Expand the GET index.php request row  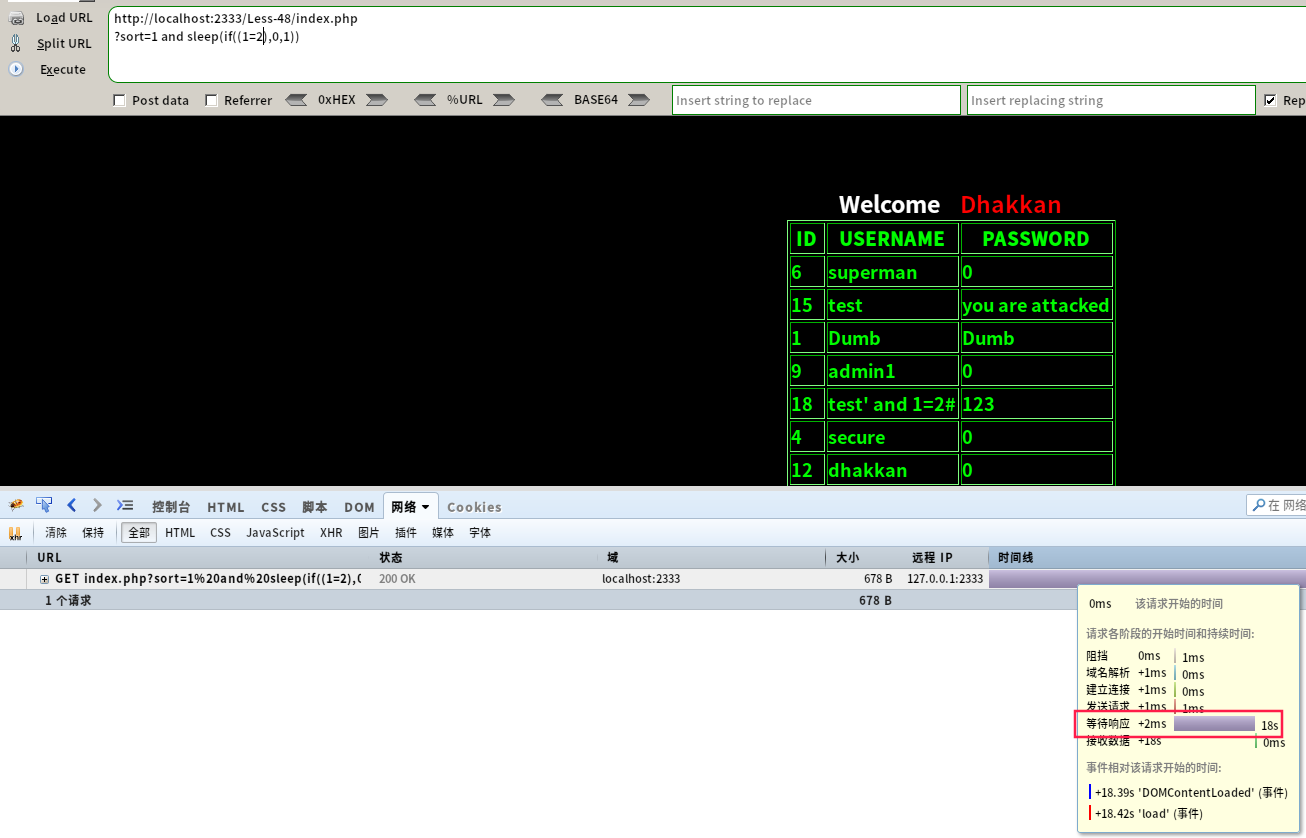[x=44, y=579]
